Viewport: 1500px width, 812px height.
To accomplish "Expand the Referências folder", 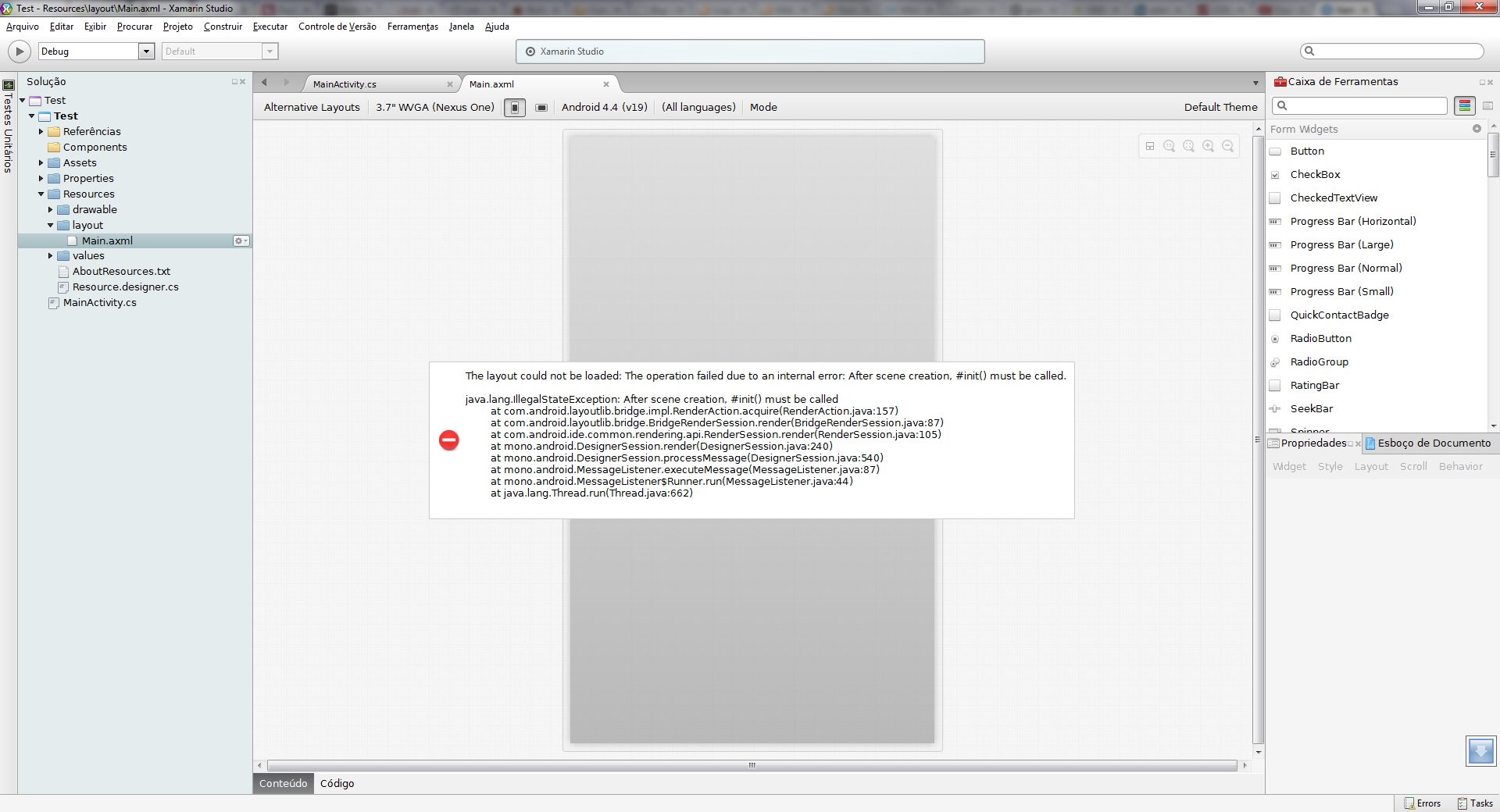I will tap(41, 132).
